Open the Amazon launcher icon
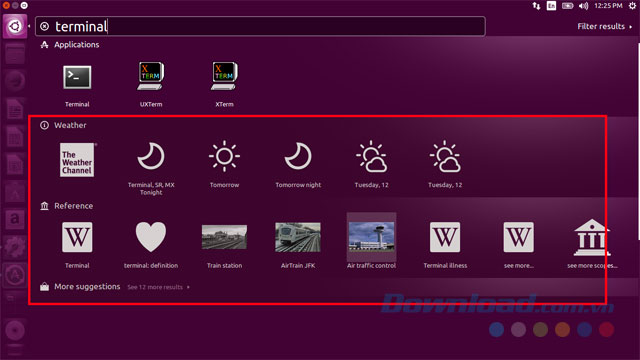640x360 pixels. [15, 220]
